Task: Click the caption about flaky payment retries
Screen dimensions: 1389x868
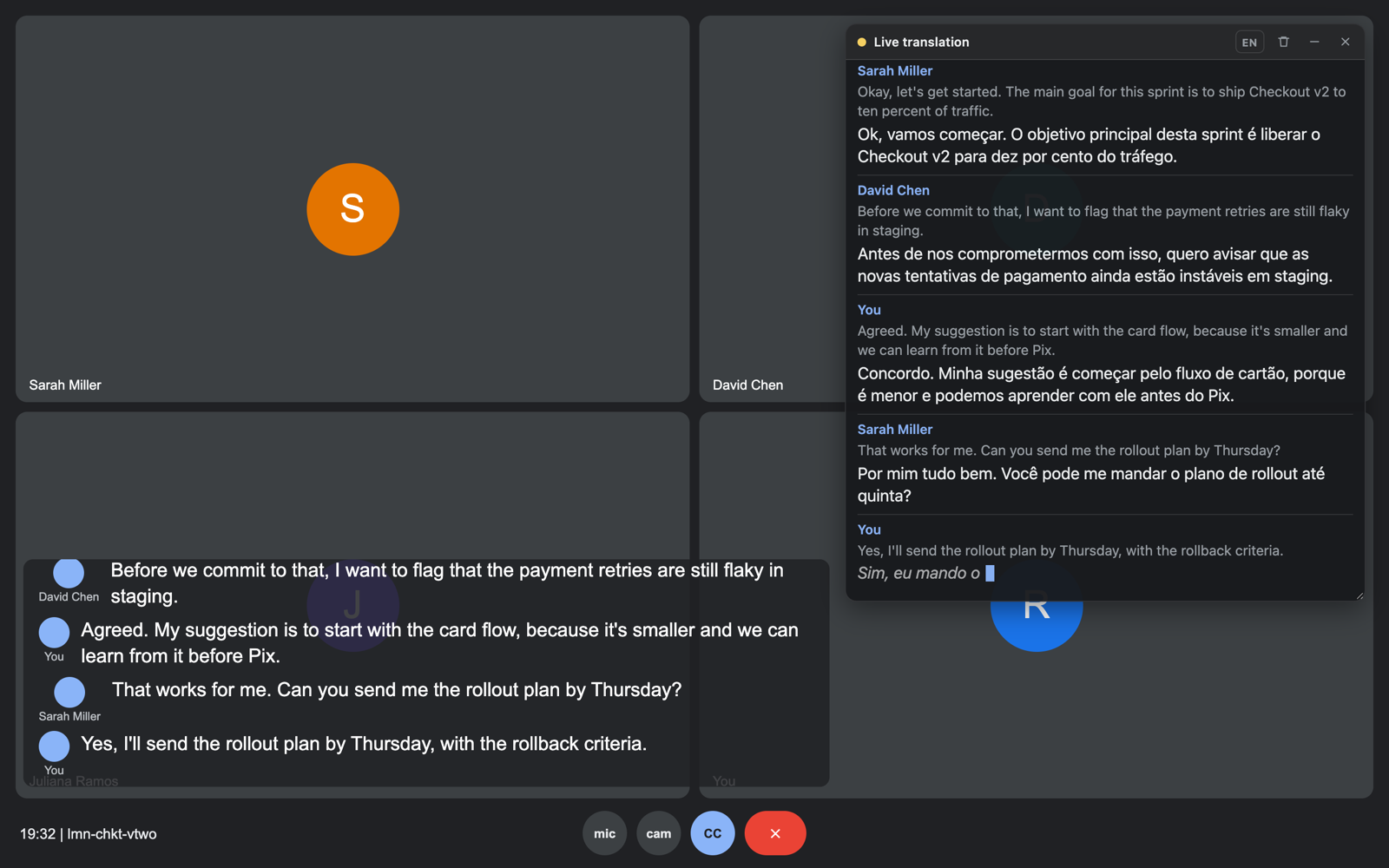Action: tap(447, 583)
